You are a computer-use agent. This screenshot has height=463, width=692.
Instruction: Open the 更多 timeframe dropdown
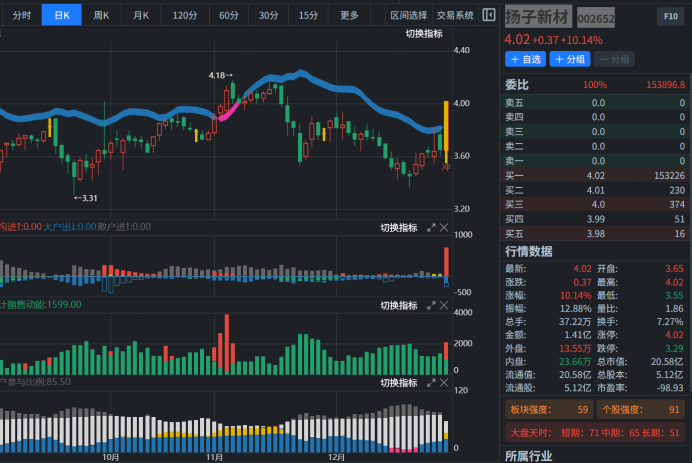[x=349, y=15]
